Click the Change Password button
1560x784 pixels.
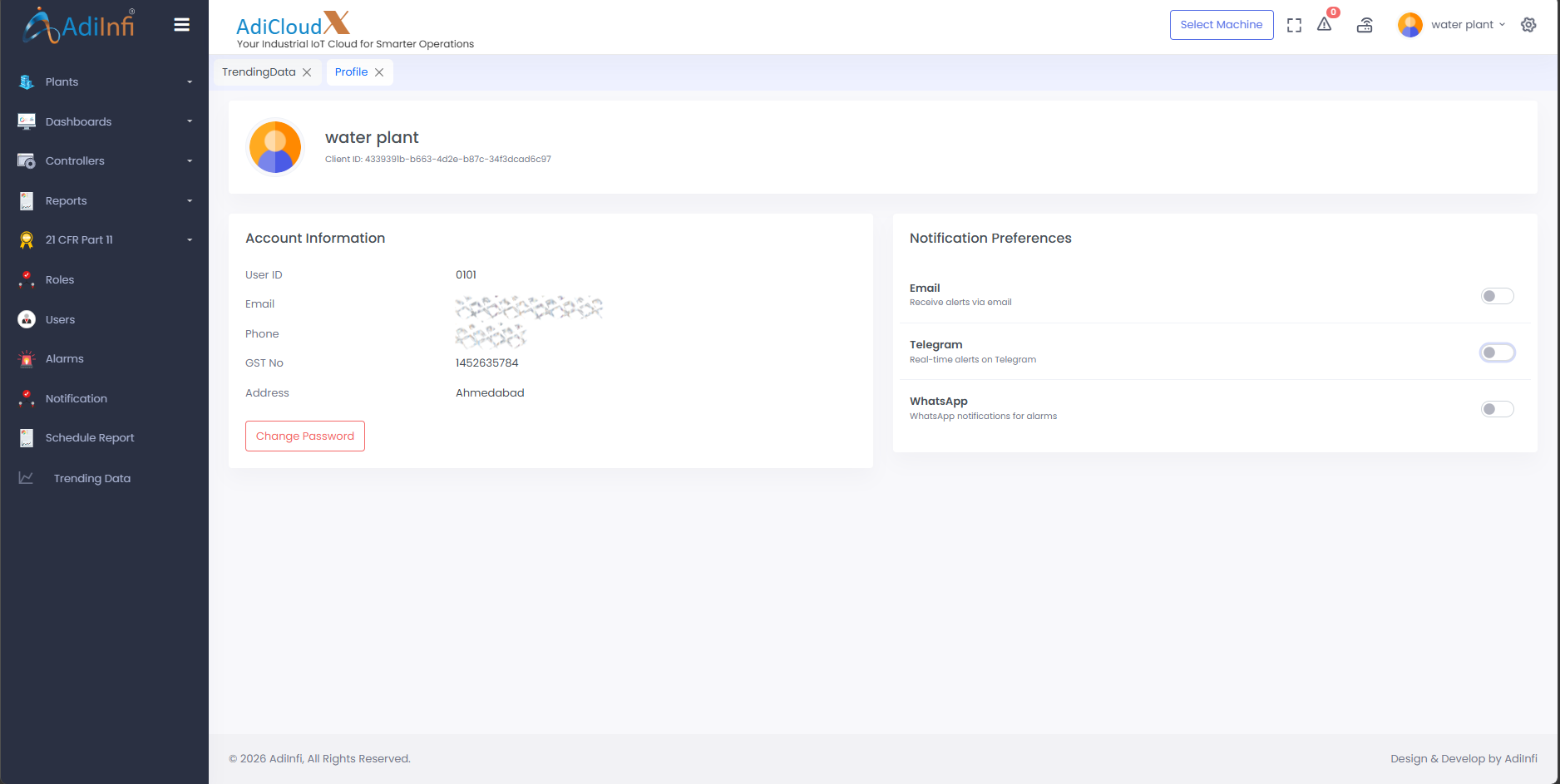[305, 436]
